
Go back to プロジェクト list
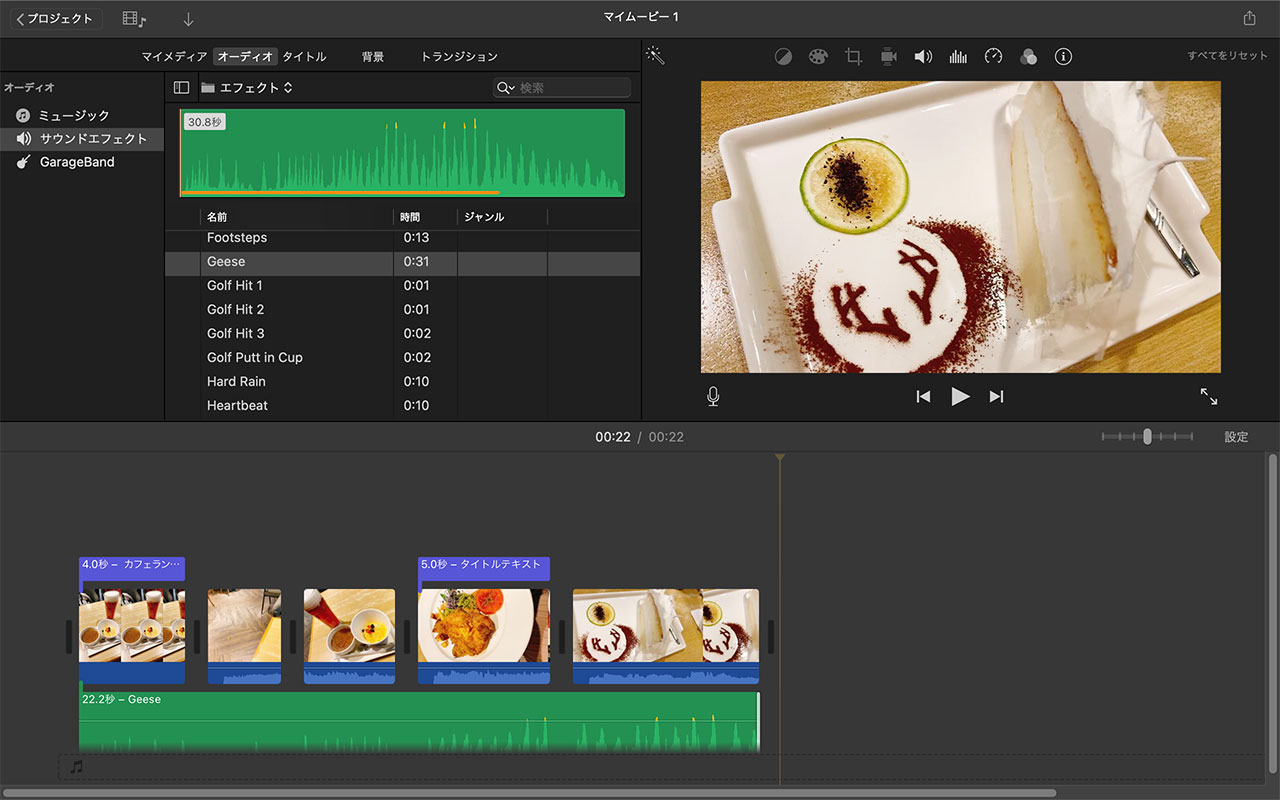(55, 19)
